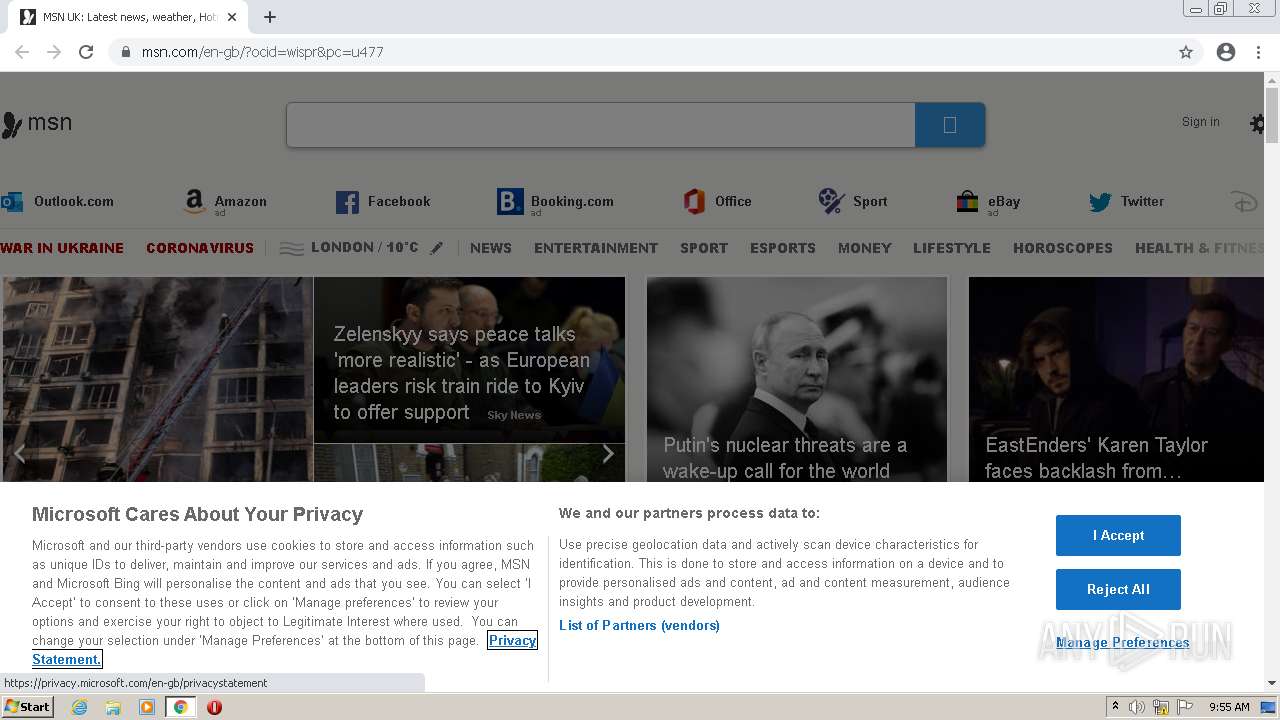Screen dimensions: 1280x720
Task: Click the volume tray icon
Action: 1137,707
